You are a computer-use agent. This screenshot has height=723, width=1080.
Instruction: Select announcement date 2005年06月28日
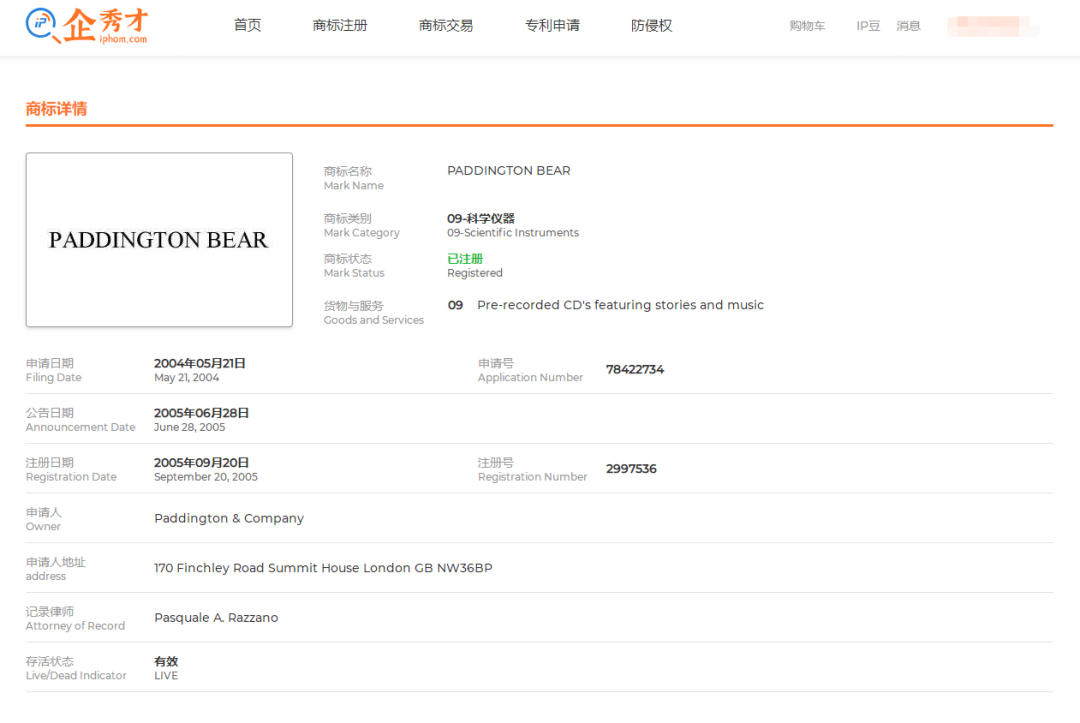click(x=201, y=412)
